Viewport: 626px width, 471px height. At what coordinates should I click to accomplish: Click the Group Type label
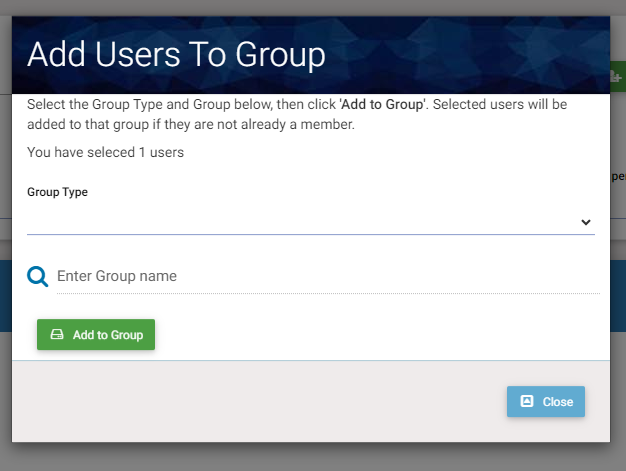pyautogui.click(x=57, y=192)
